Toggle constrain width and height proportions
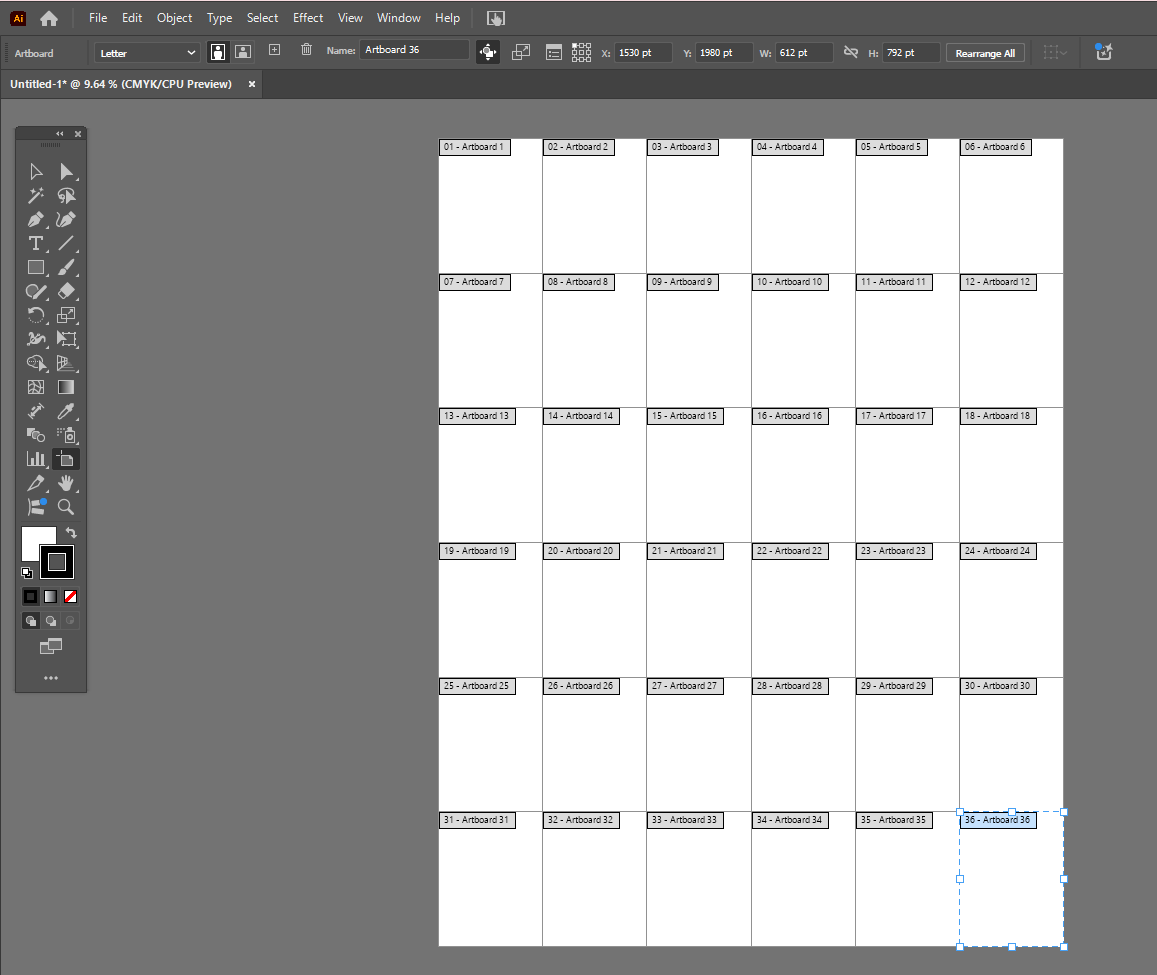The image size is (1157, 975). [851, 52]
